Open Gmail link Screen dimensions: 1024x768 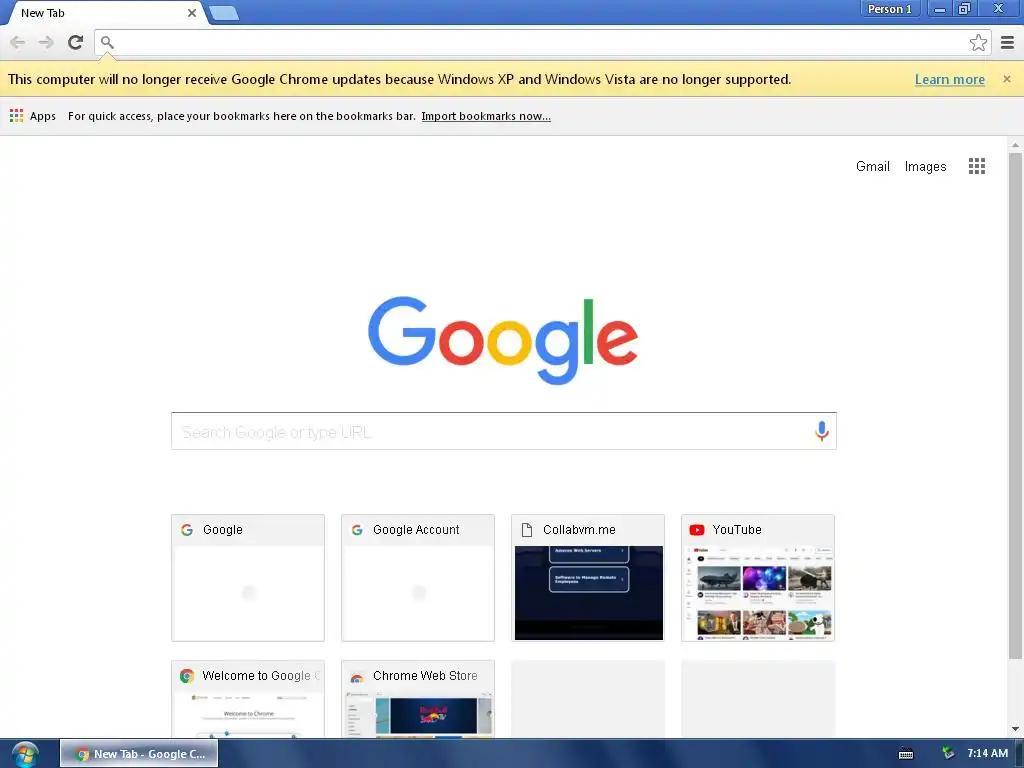872,167
